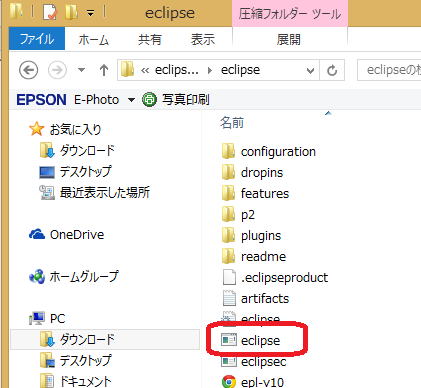Select the eclipsec file
421x388 pixels.
264,362
